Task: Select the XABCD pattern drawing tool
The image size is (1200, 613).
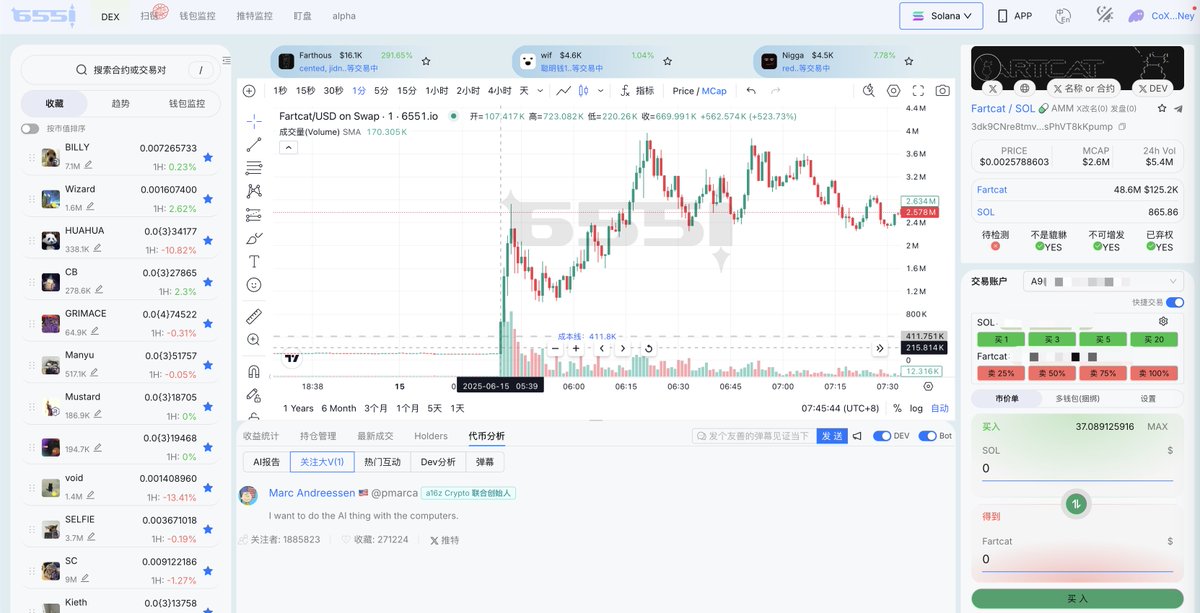Action: point(254,191)
